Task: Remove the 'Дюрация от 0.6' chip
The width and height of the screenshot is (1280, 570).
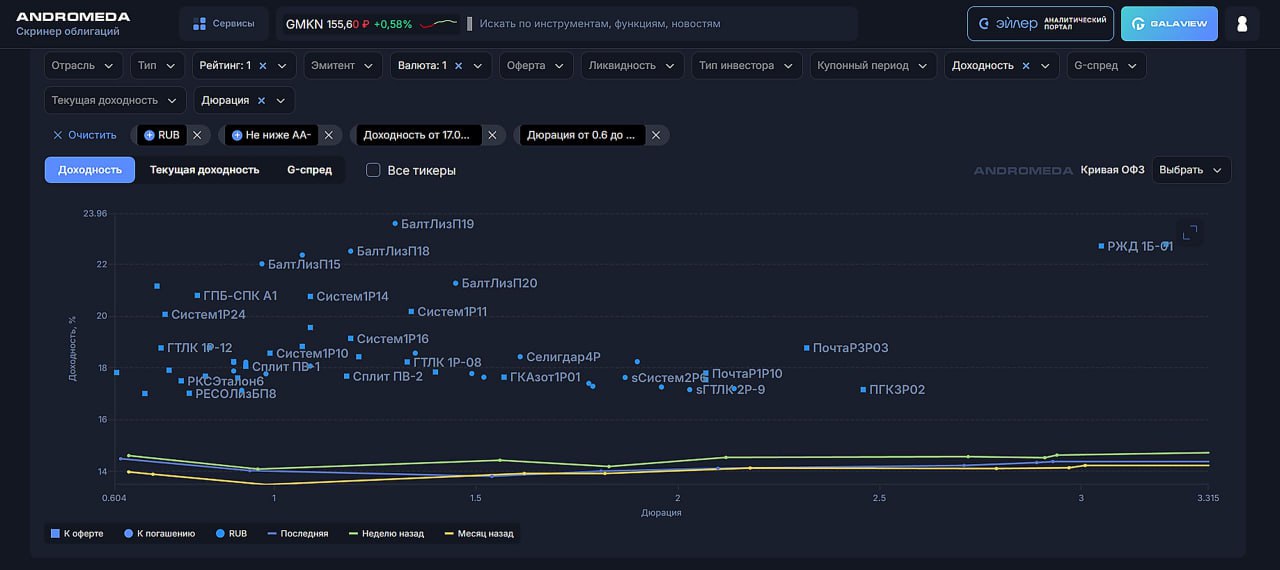Action: click(656, 135)
